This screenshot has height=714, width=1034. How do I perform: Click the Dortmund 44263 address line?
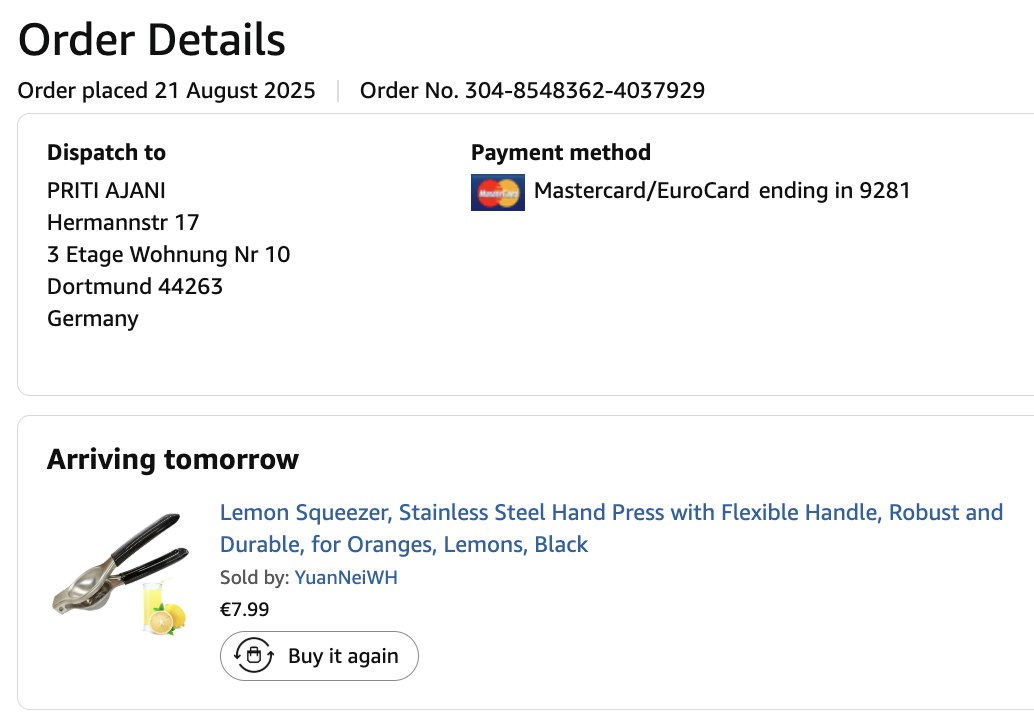click(x=135, y=286)
